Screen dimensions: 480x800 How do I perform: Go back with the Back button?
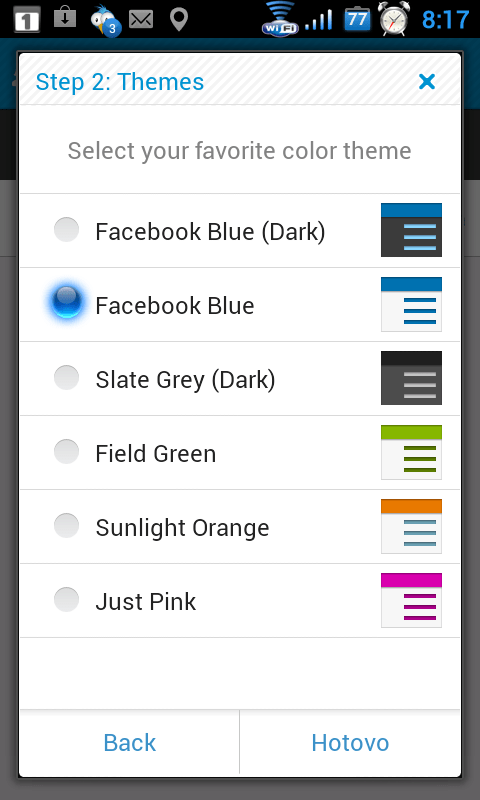click(x=130, y=742)
